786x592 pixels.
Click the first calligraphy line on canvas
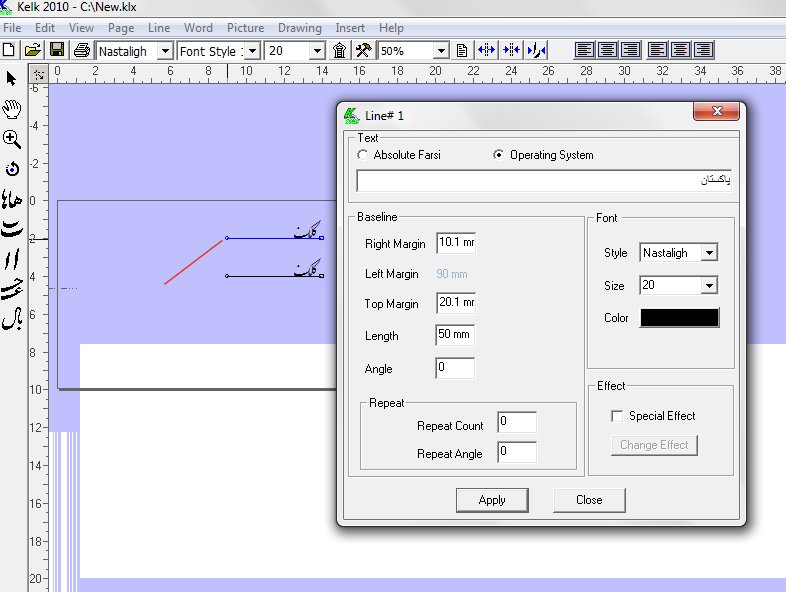(x=275, y=238)
